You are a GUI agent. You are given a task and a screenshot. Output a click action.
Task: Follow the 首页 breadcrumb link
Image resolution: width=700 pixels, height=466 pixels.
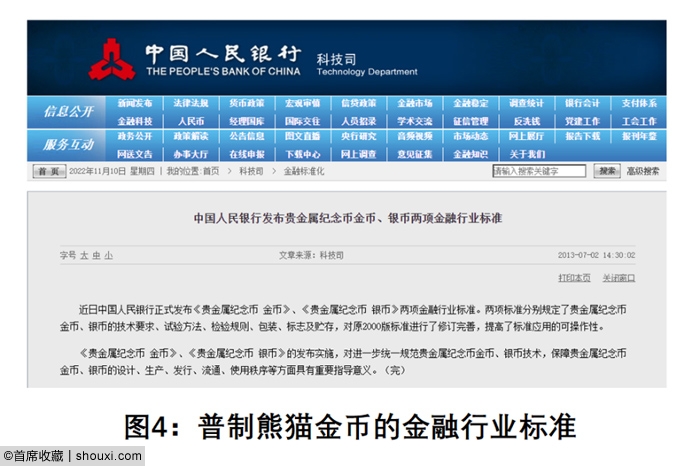click(211, 171)
